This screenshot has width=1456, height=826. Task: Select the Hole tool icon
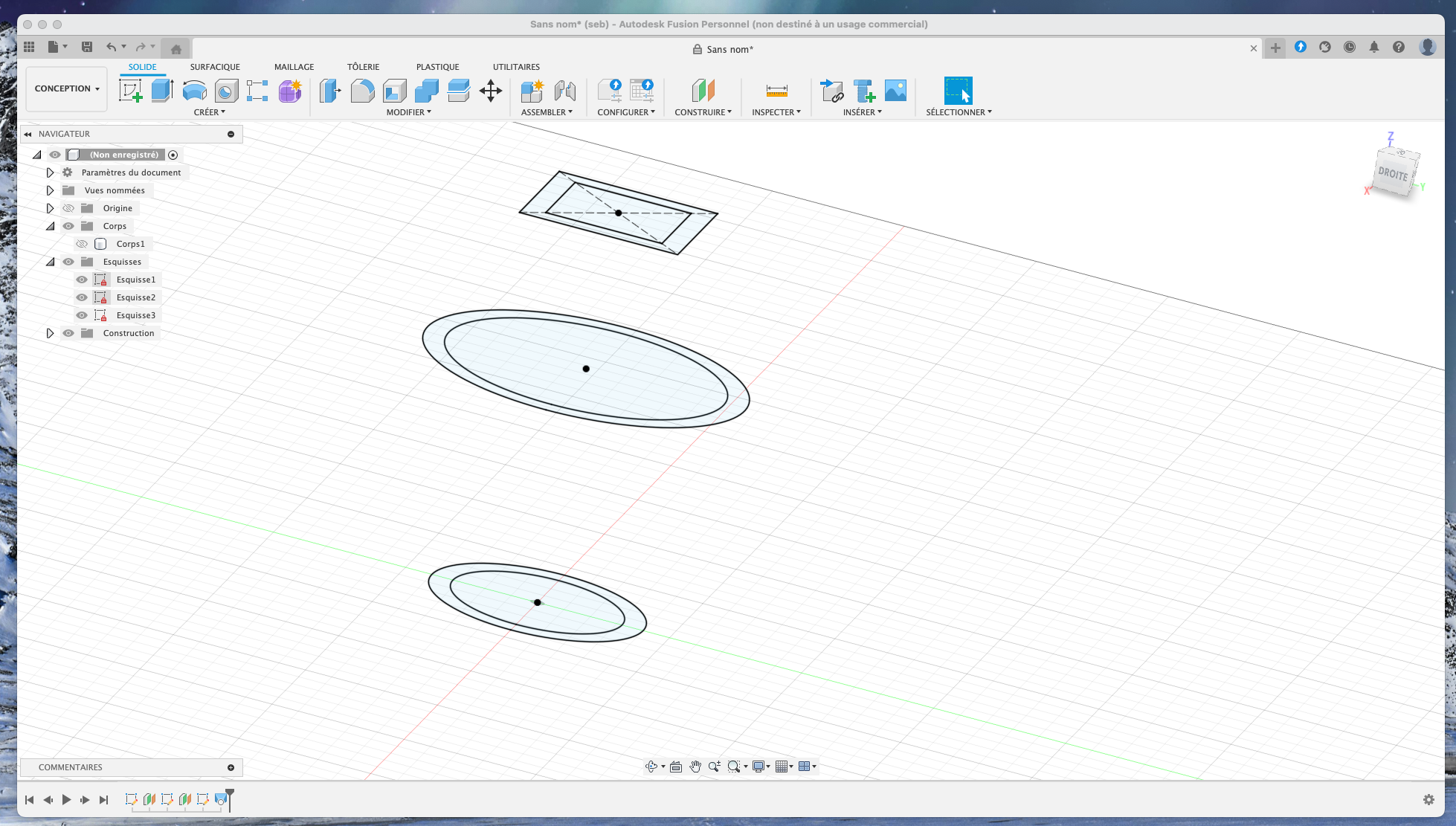pyautogui.click(x=226, y=91)
